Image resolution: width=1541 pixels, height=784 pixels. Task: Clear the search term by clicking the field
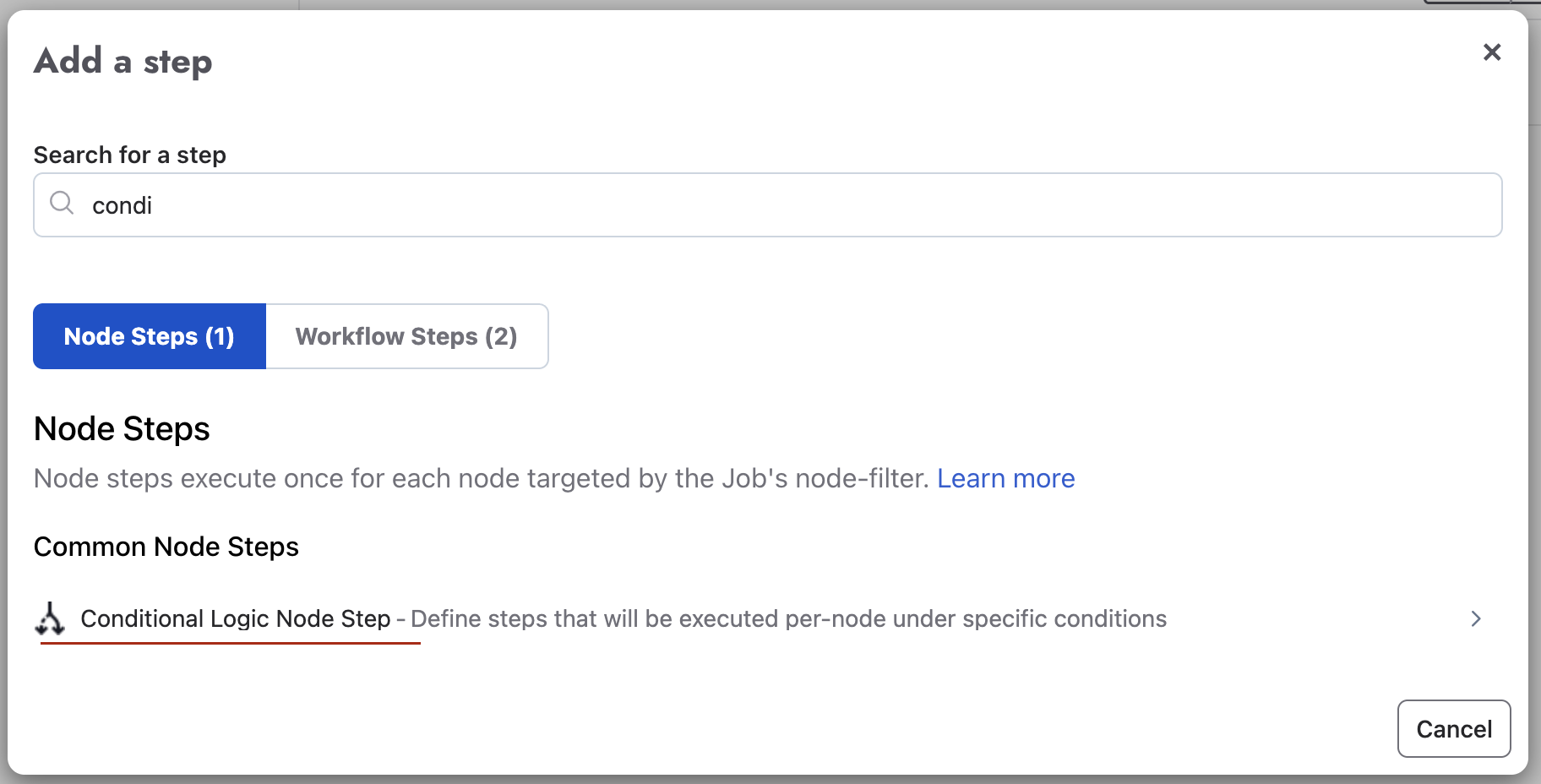click(x=507, y=204)
